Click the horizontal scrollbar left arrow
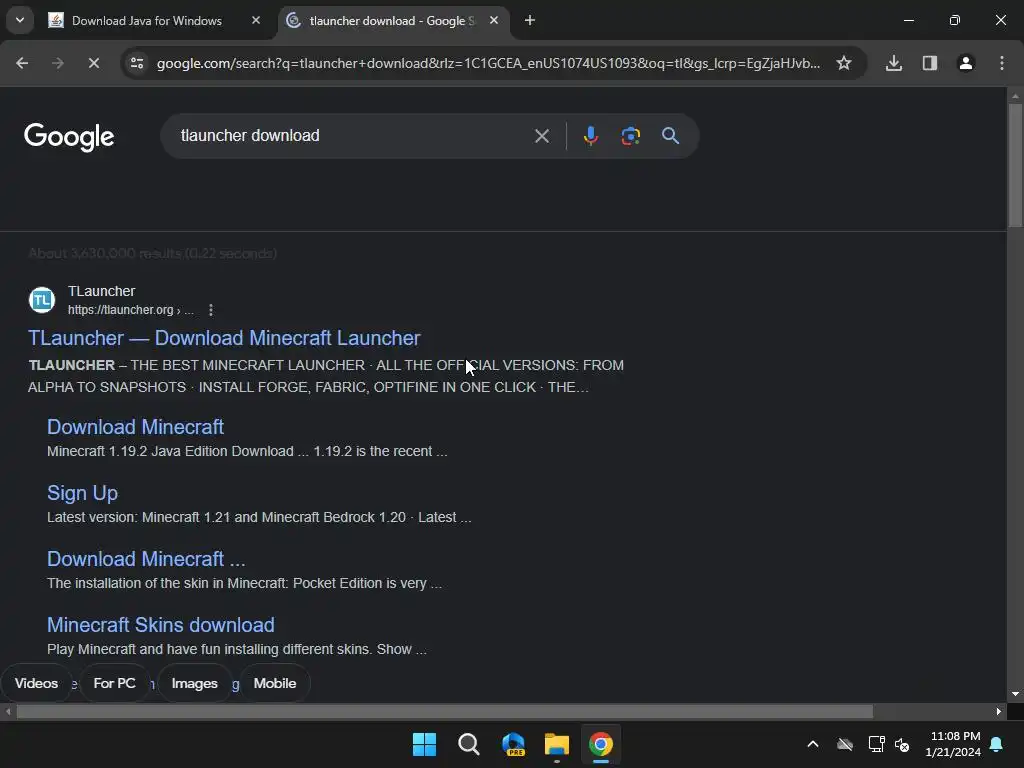This screenshot has height=768, width=1024. point(8,711)
